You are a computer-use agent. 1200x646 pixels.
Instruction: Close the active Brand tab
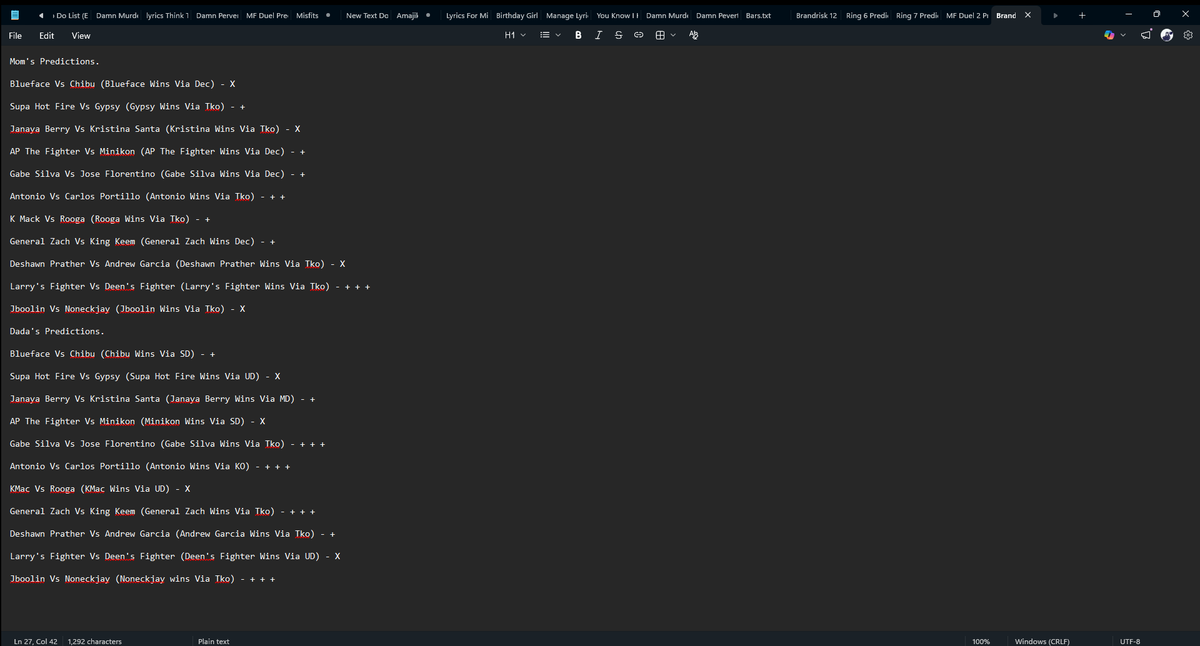point(1027,16)
